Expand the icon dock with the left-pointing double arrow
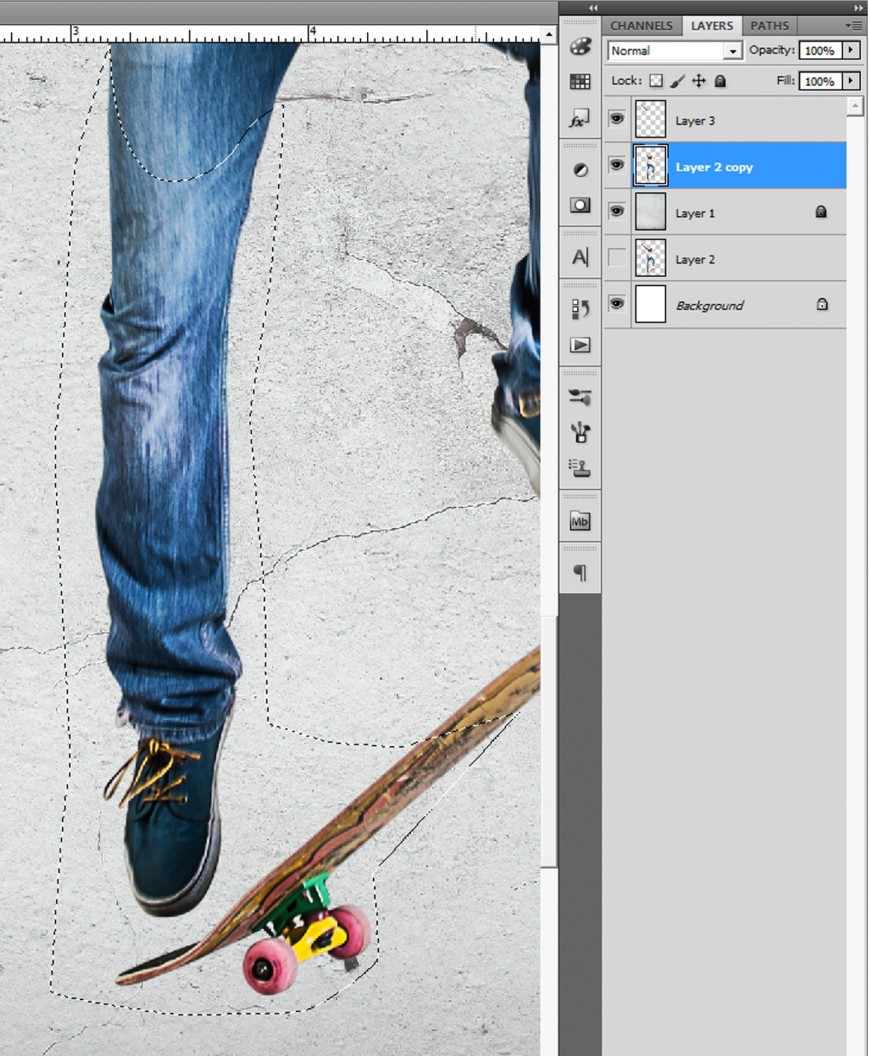Image resolution: width=870 pixels, height=1056 pixels. (593, 8)
